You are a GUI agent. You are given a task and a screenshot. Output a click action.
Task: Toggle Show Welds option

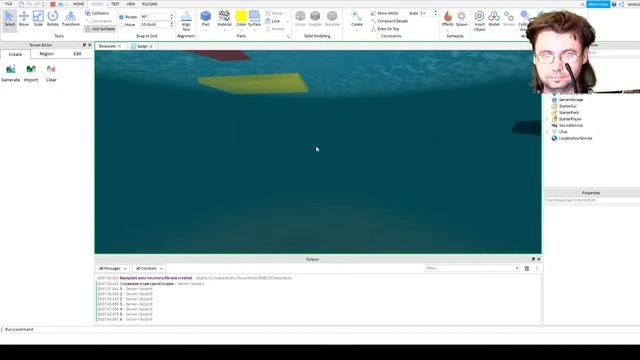(384, 13)
